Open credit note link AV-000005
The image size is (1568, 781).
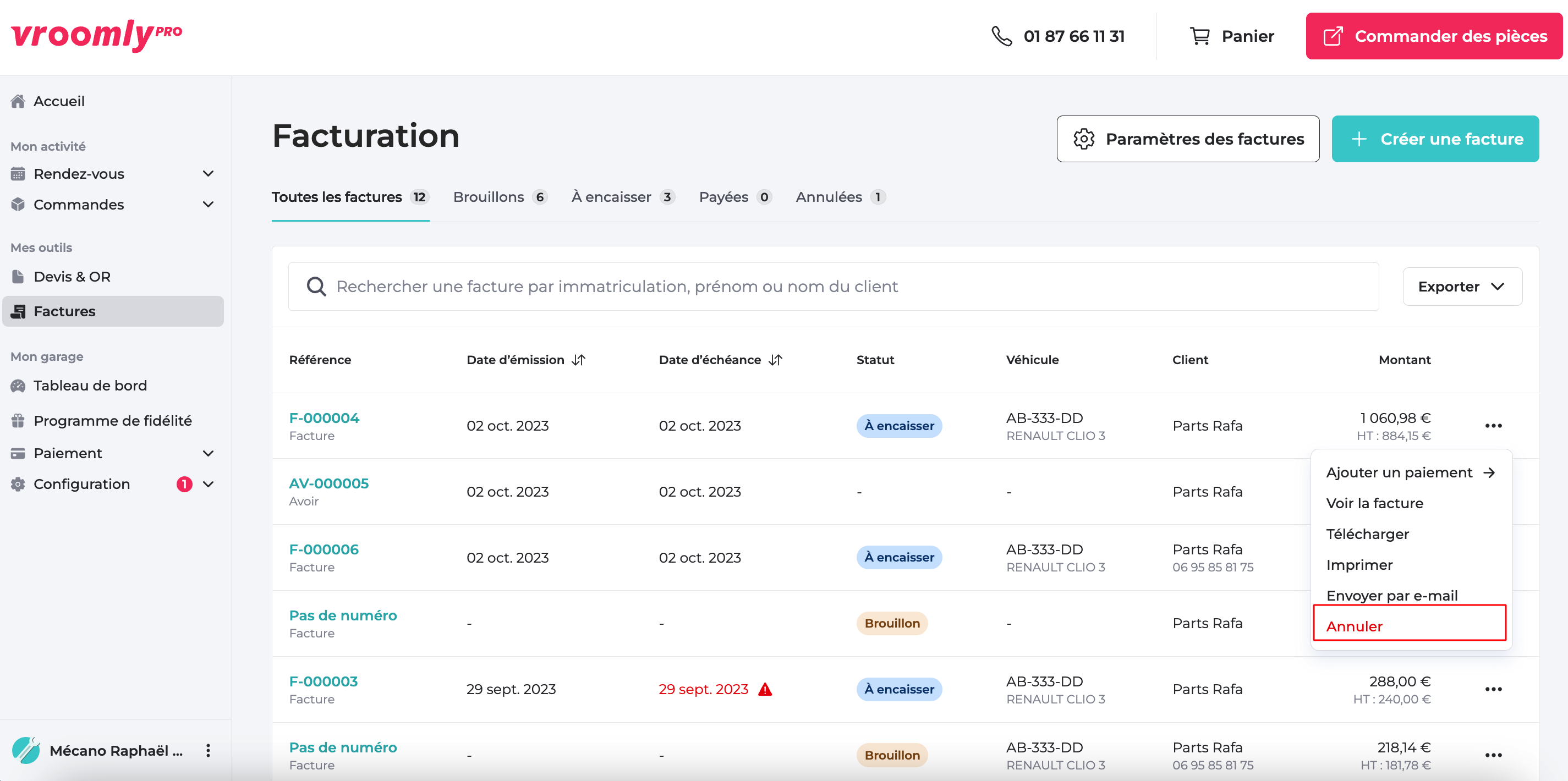pyautogui.click(x=328, y=484)
